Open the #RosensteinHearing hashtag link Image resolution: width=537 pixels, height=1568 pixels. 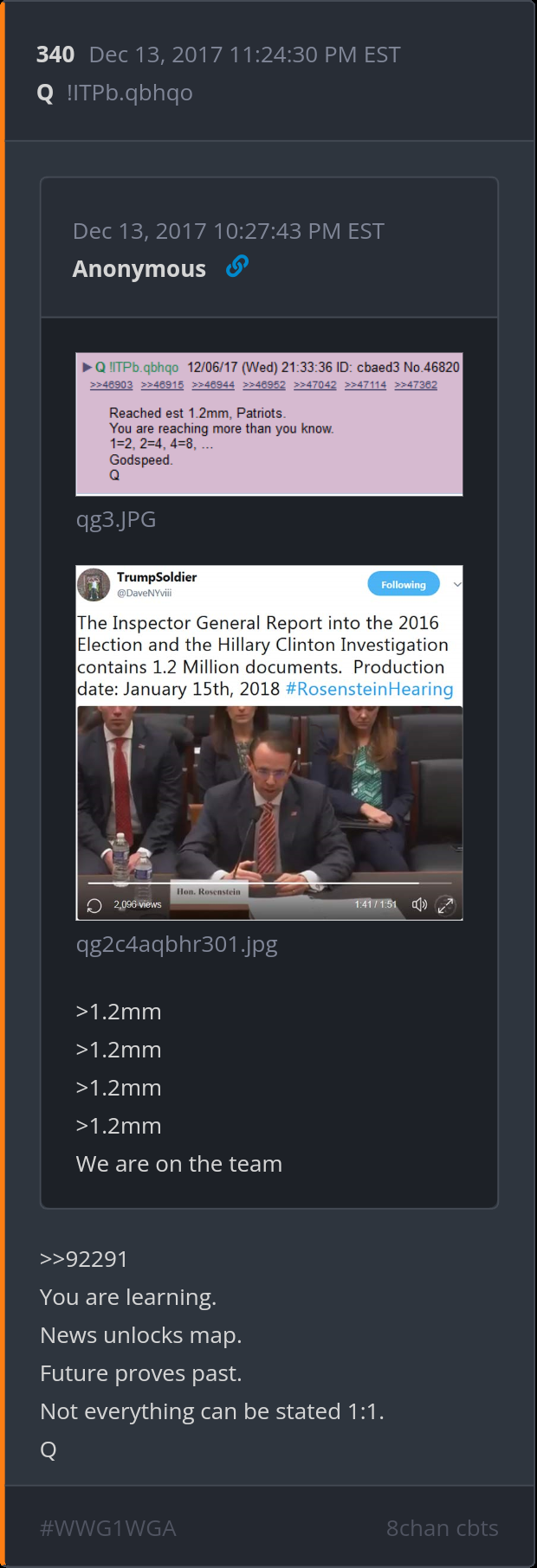(x=369, y=689)
